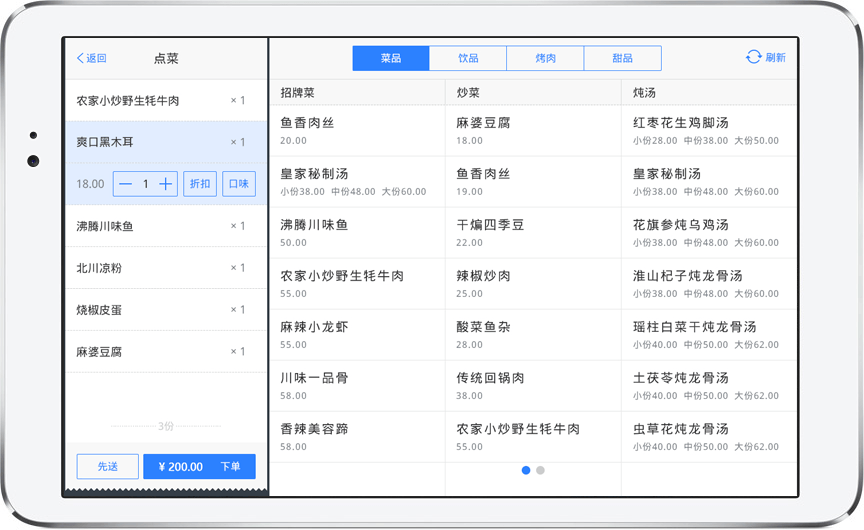The height and width of the screenshot is (530, 864).
Task: Tap the back chevron next to 返回
Action: coord(80,59)
